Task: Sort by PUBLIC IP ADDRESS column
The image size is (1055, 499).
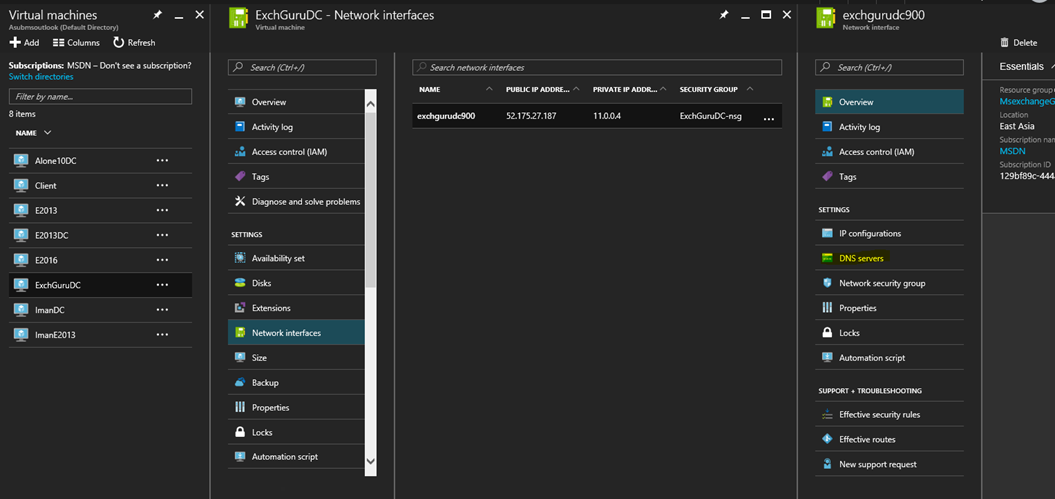Action: [543, 89]
